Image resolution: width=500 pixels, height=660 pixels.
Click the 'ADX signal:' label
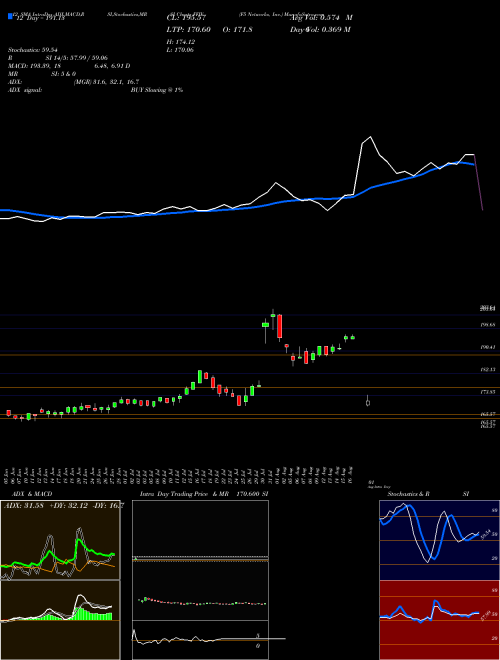(25, 90)
